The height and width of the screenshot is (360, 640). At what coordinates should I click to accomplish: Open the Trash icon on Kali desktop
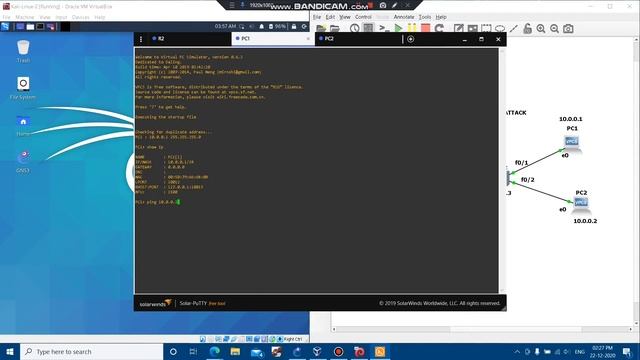[23, 48]
